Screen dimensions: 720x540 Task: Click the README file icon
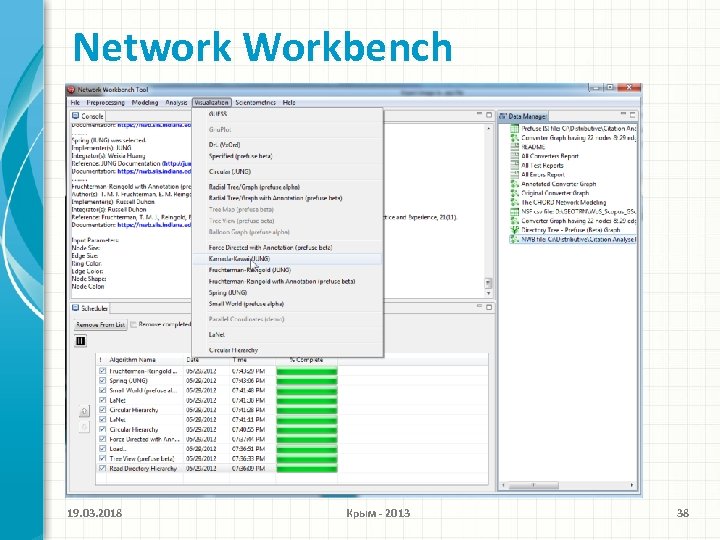pyautogui.click(x=515, y=147)
